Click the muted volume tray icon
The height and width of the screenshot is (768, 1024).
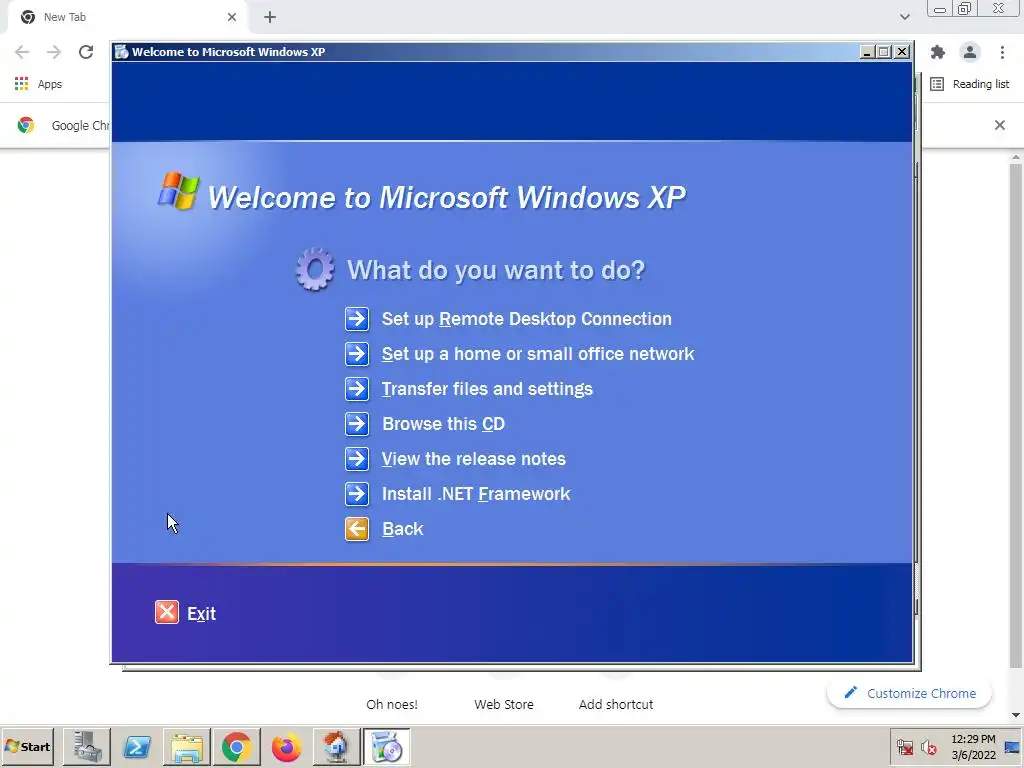928,747
